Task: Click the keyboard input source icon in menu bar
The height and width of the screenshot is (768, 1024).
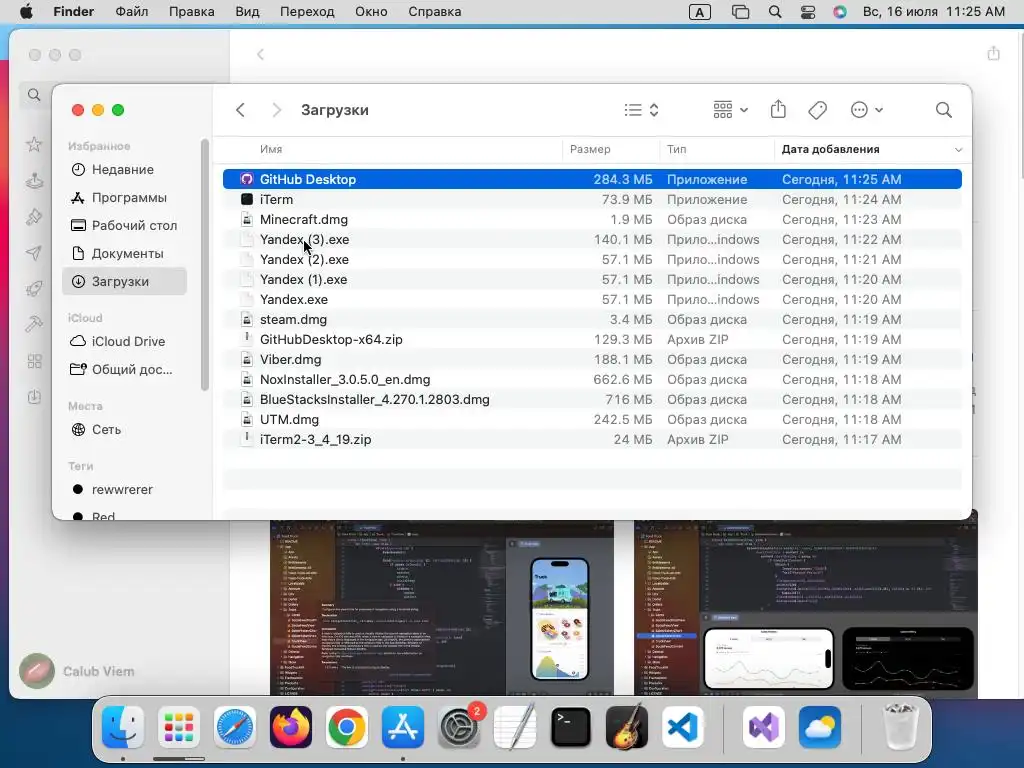Action: pyautogui.click(x=699, y=12)
